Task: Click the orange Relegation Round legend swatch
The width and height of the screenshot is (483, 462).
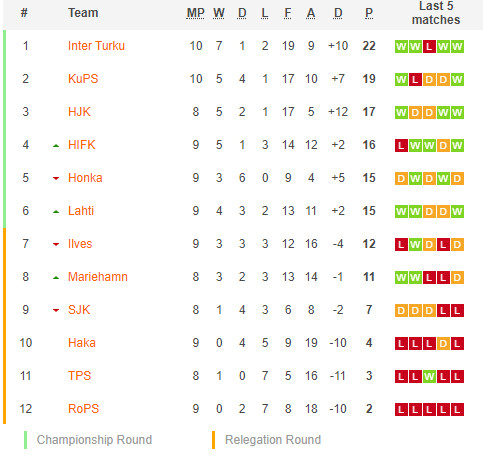Action: pyautogui.click(x=213, y=440)
